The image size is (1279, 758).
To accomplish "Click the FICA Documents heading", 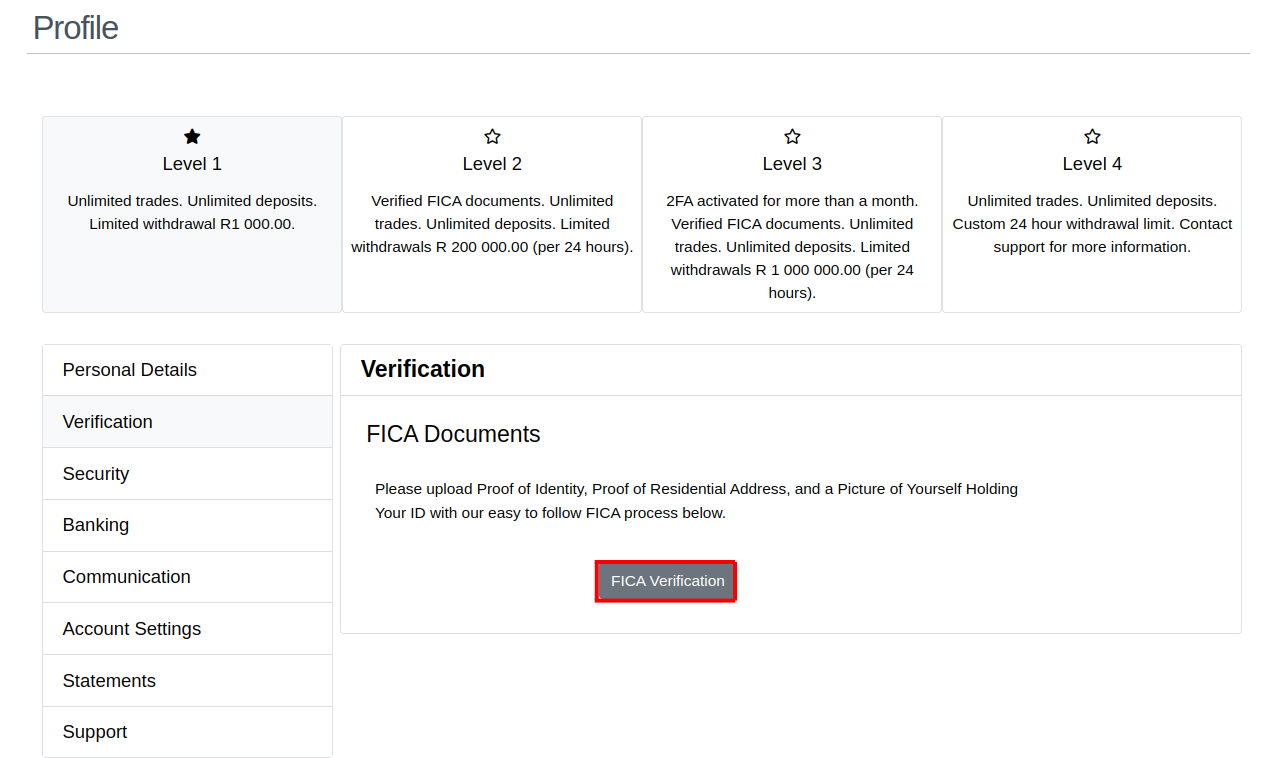I will pos(453,434).
